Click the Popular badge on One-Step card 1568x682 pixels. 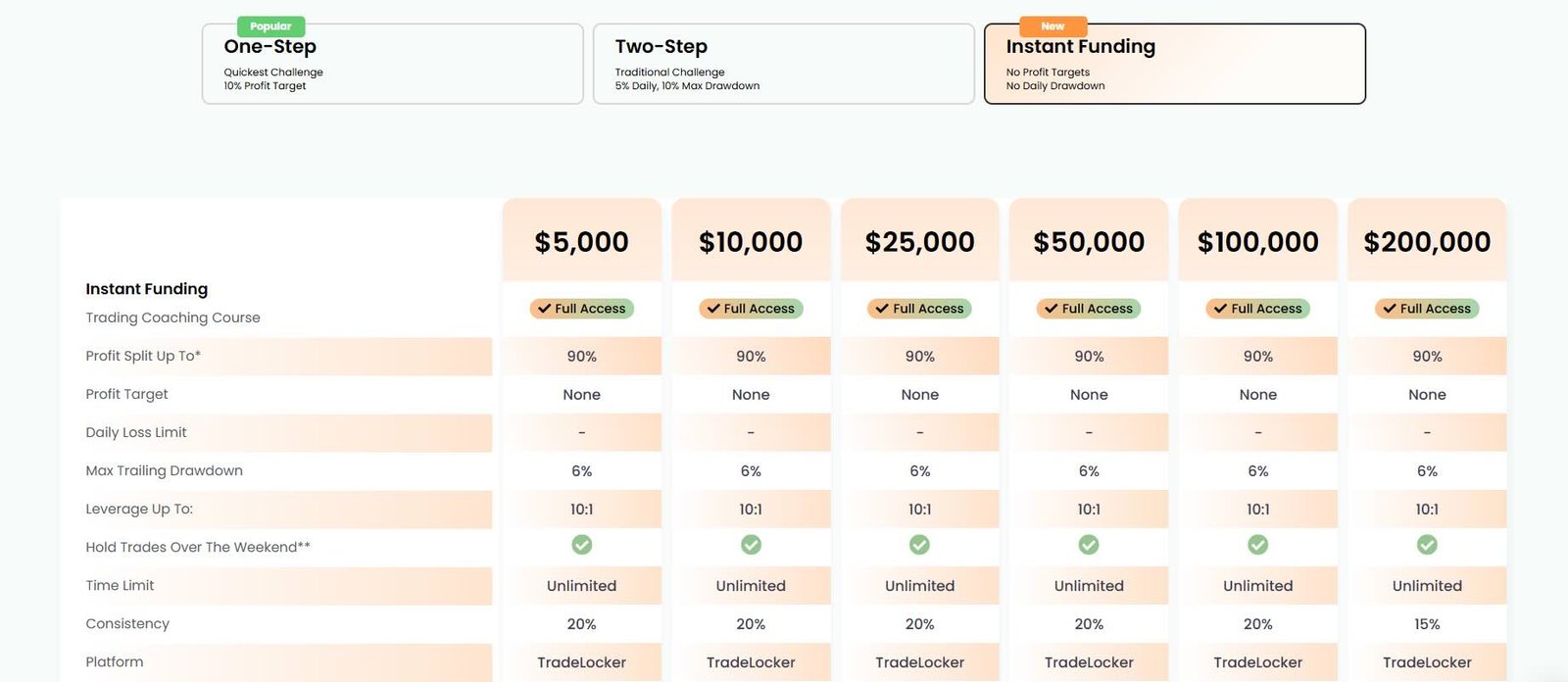(x=271, y=25)
